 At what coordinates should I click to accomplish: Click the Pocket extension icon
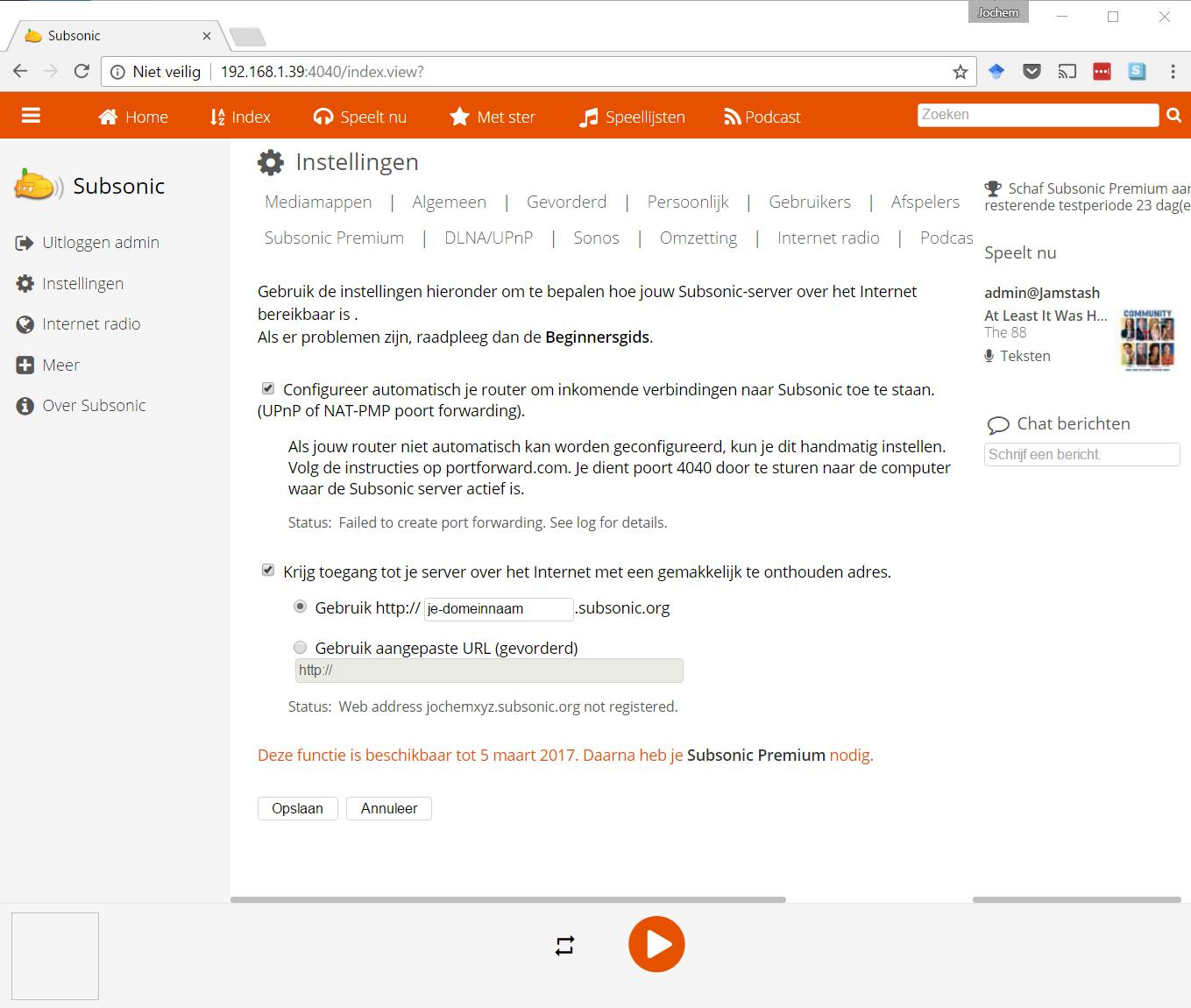(1031, 72)
